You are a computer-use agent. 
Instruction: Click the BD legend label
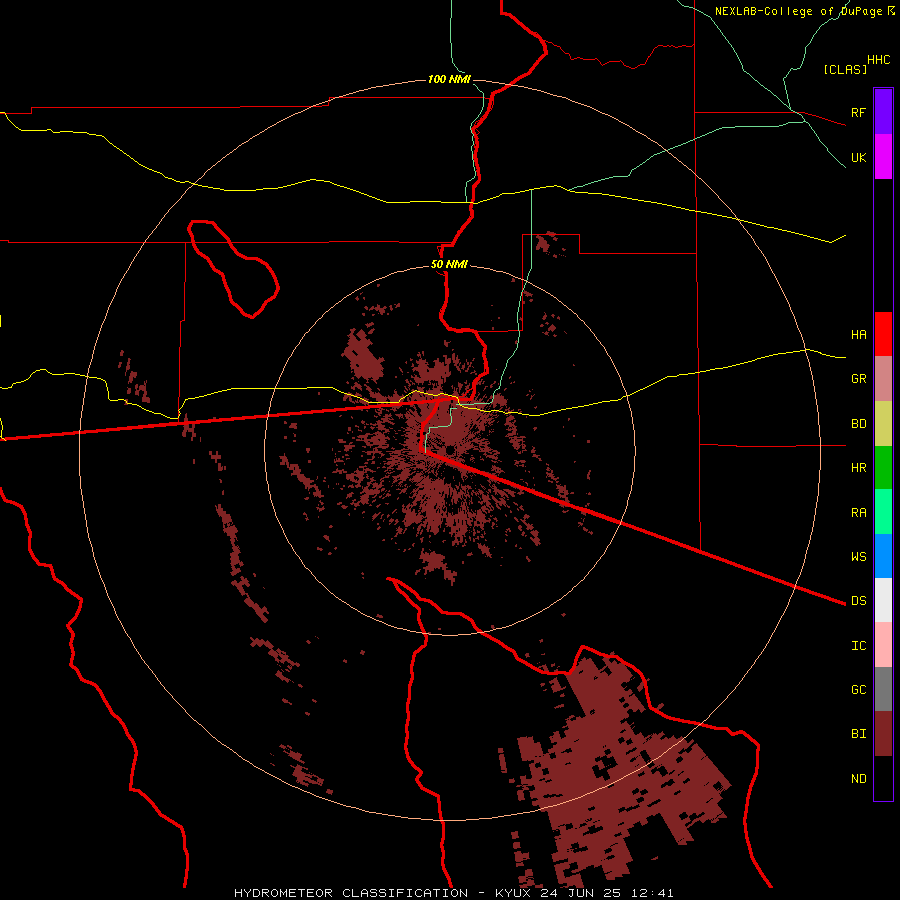click(x=858, y=424)
